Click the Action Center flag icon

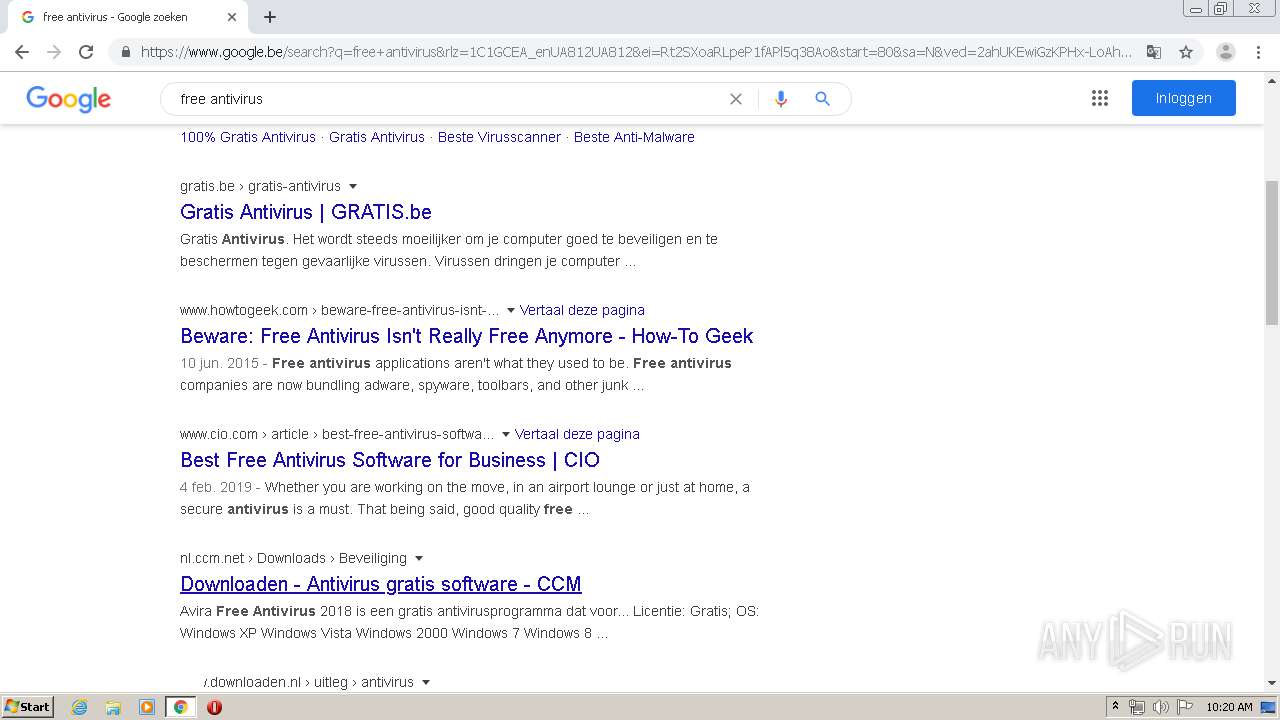pyautogui.click(x=1184, y=707)
